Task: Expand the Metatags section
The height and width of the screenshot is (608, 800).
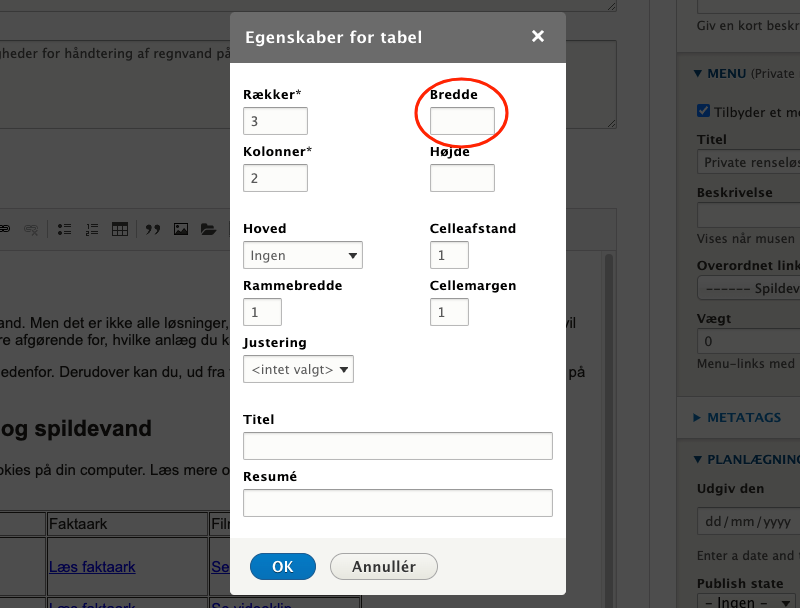Action: pyautogui.click(x=743, y=417)
